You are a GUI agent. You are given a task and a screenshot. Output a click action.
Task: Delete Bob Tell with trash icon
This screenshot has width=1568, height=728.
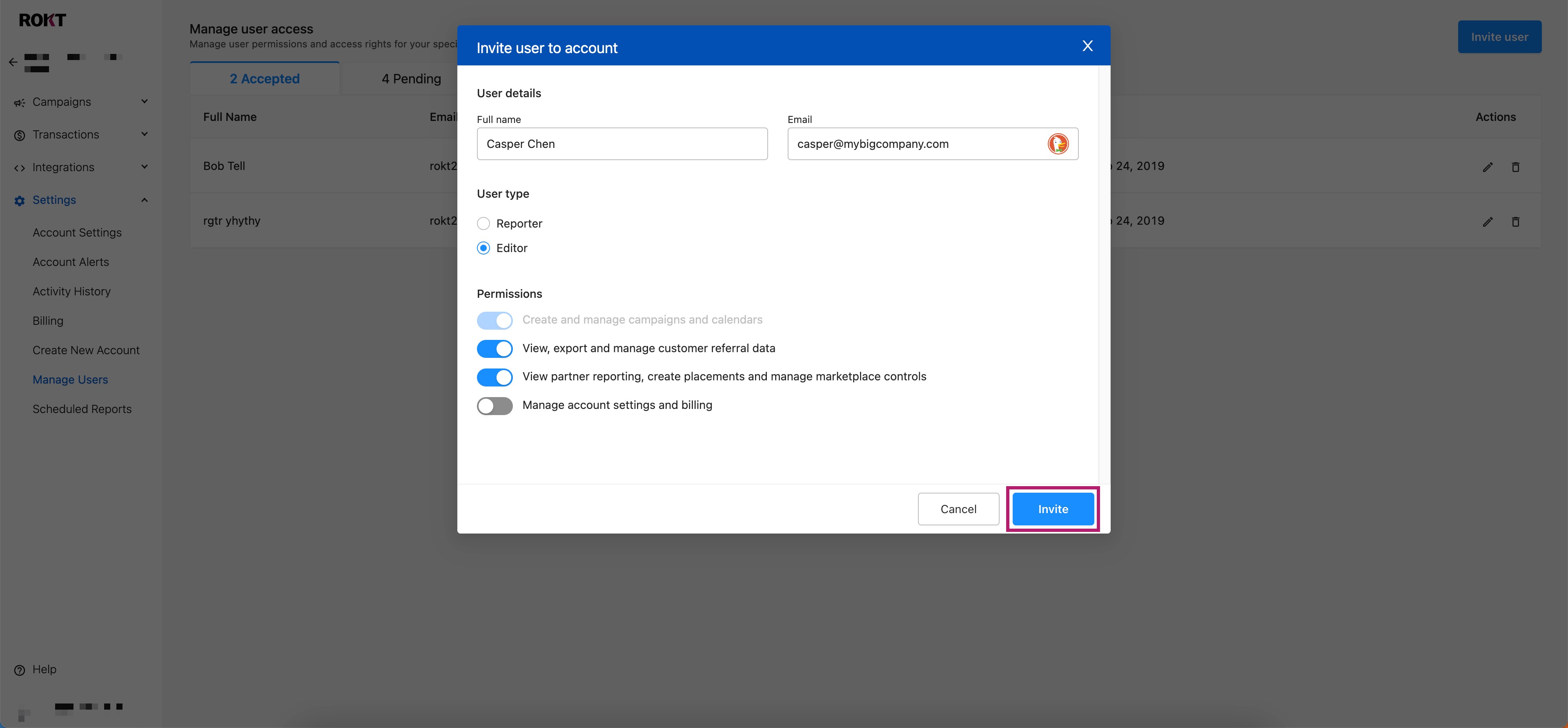tap(1515, 167)
